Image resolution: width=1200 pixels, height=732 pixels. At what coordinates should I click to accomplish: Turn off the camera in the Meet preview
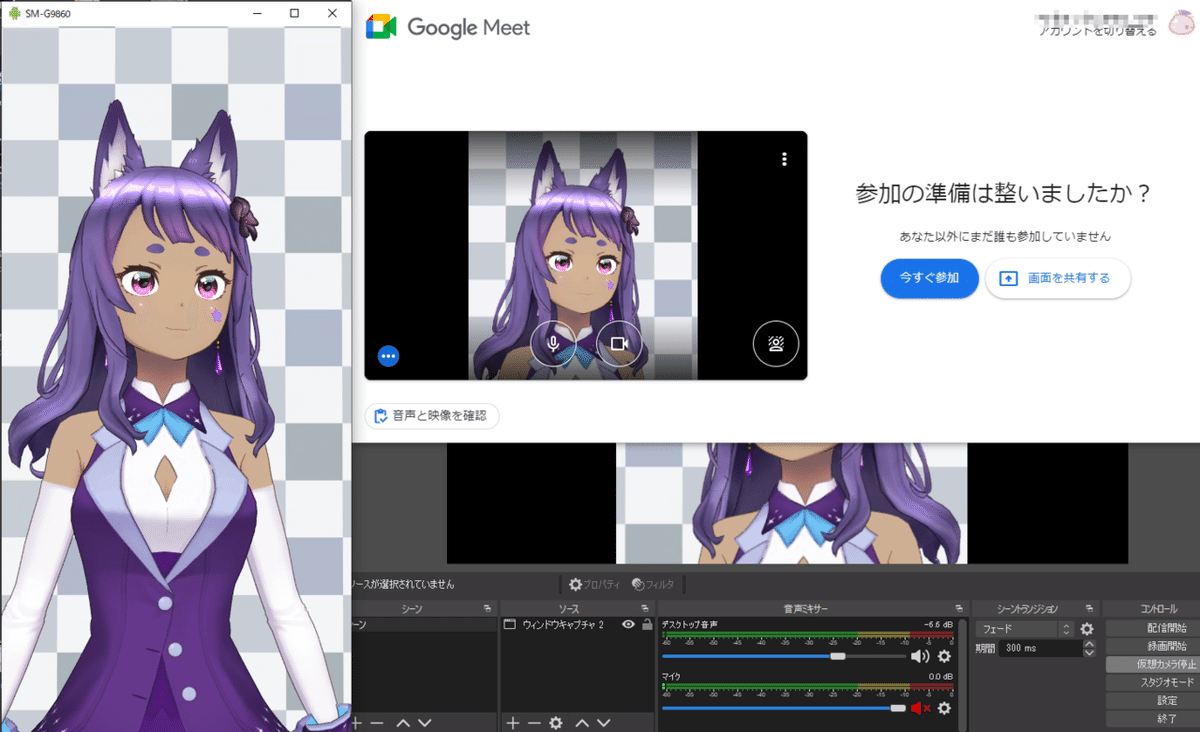point(618,344)
